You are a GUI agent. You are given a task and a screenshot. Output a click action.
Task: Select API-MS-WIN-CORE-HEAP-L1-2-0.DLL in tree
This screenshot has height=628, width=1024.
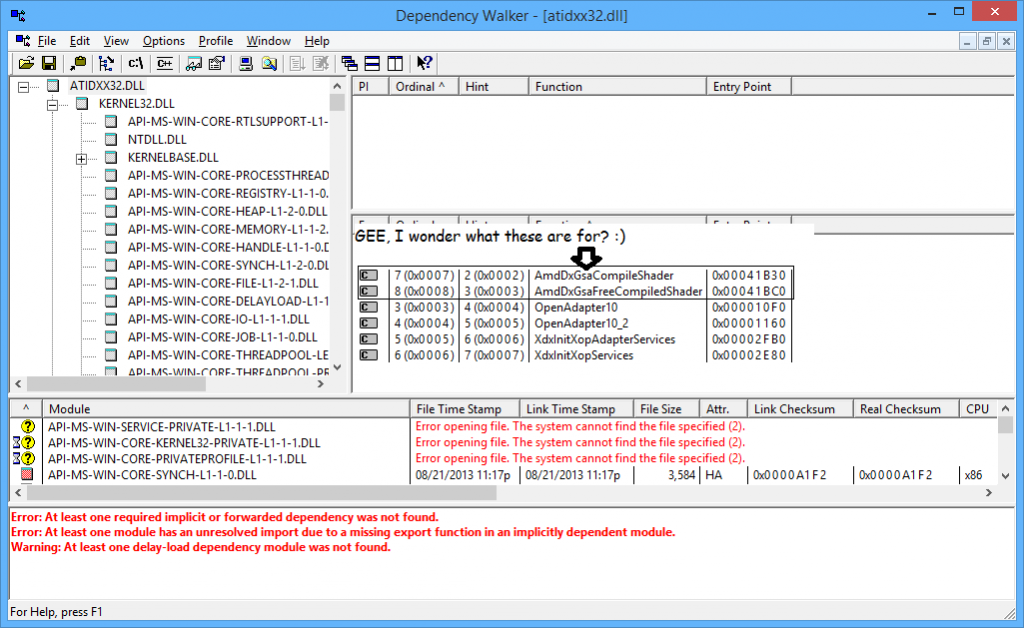point(227,211)
